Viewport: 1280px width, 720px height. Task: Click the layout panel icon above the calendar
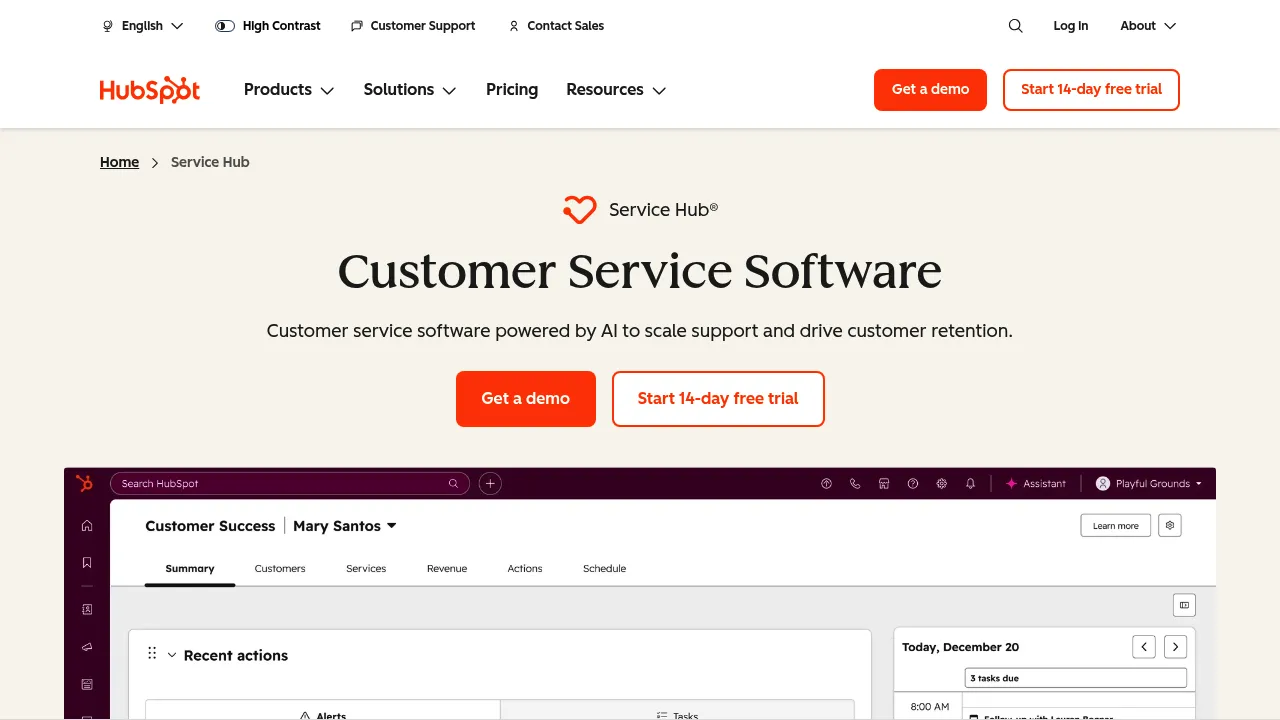[x=1184, y=605]
